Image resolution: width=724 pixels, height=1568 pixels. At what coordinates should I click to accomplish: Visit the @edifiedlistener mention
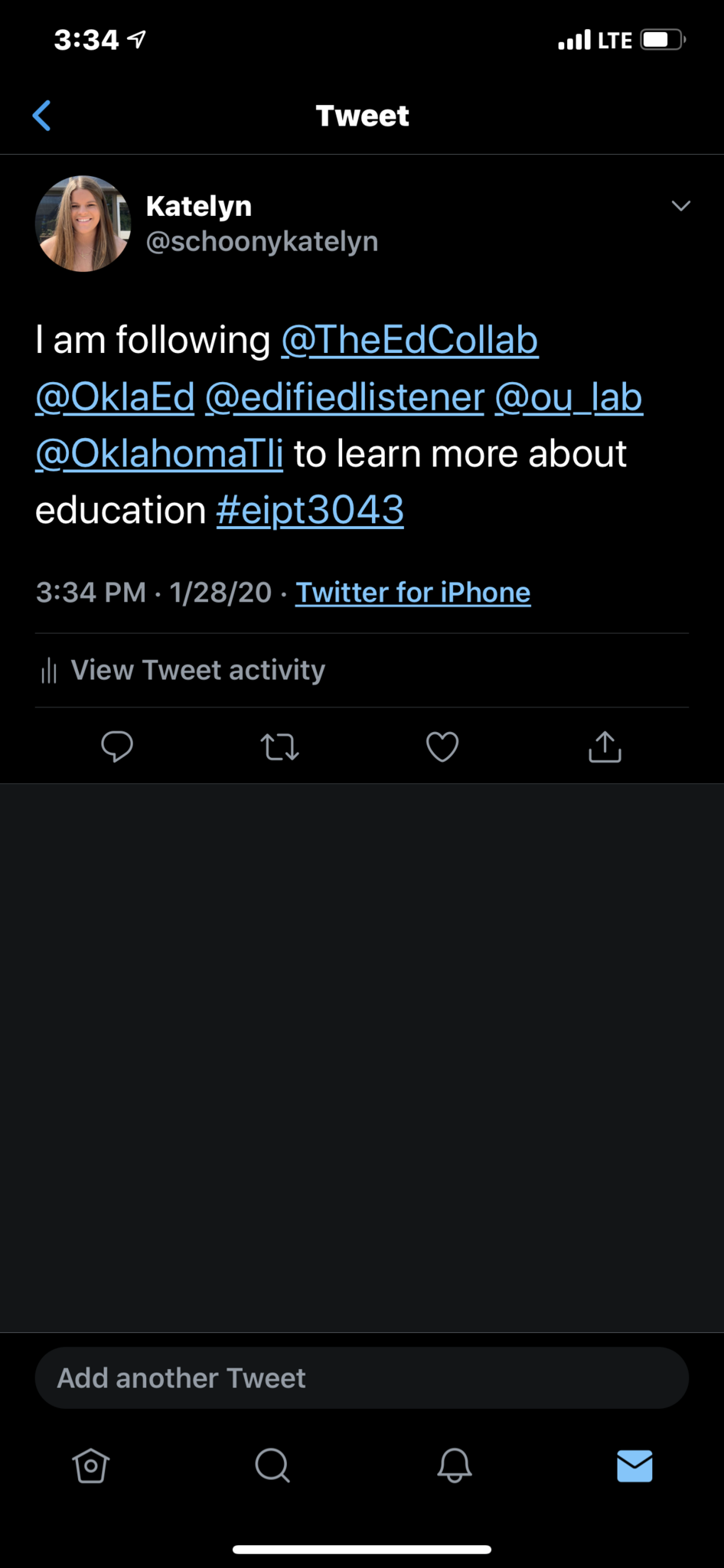click(344, 397)
